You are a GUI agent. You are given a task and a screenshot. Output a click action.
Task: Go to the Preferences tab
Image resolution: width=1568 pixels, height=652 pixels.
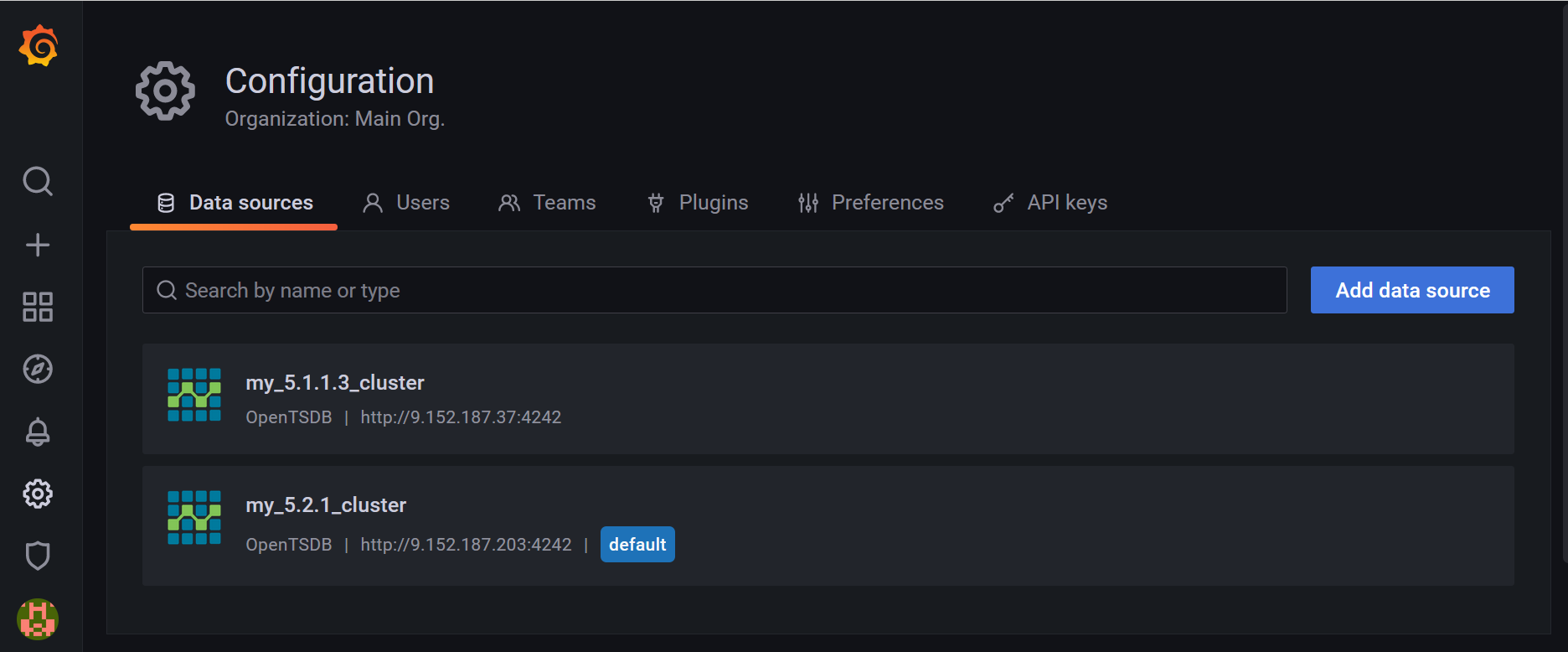pyautogui.click(x=870, y=203)
